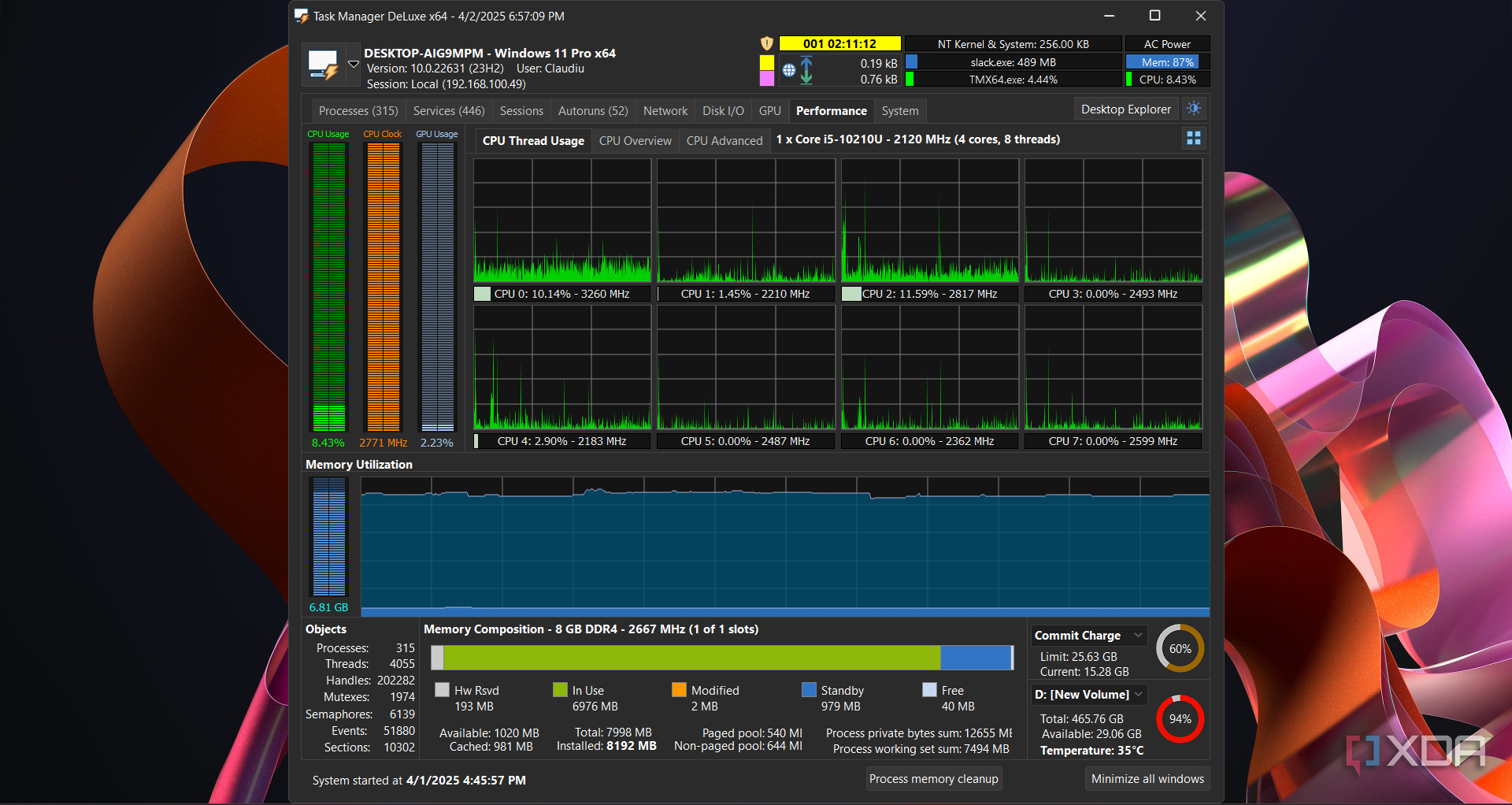Click the CPU 2 thread usage graph
The width and height of the screenshot is (1512, 805).
(930, 221)
